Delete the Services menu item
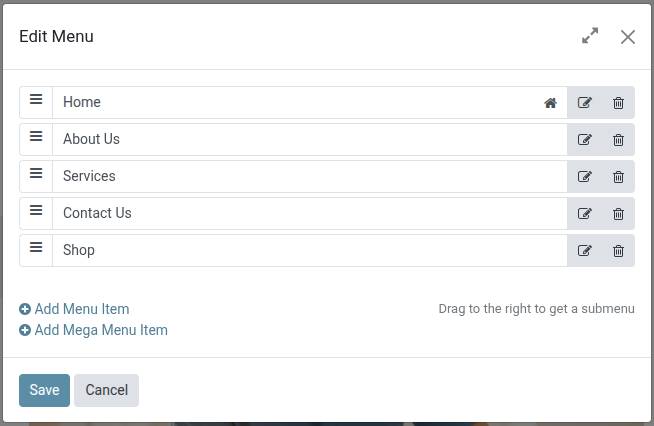This screenshot has height=426, width=654. click(x=618, y=177)
